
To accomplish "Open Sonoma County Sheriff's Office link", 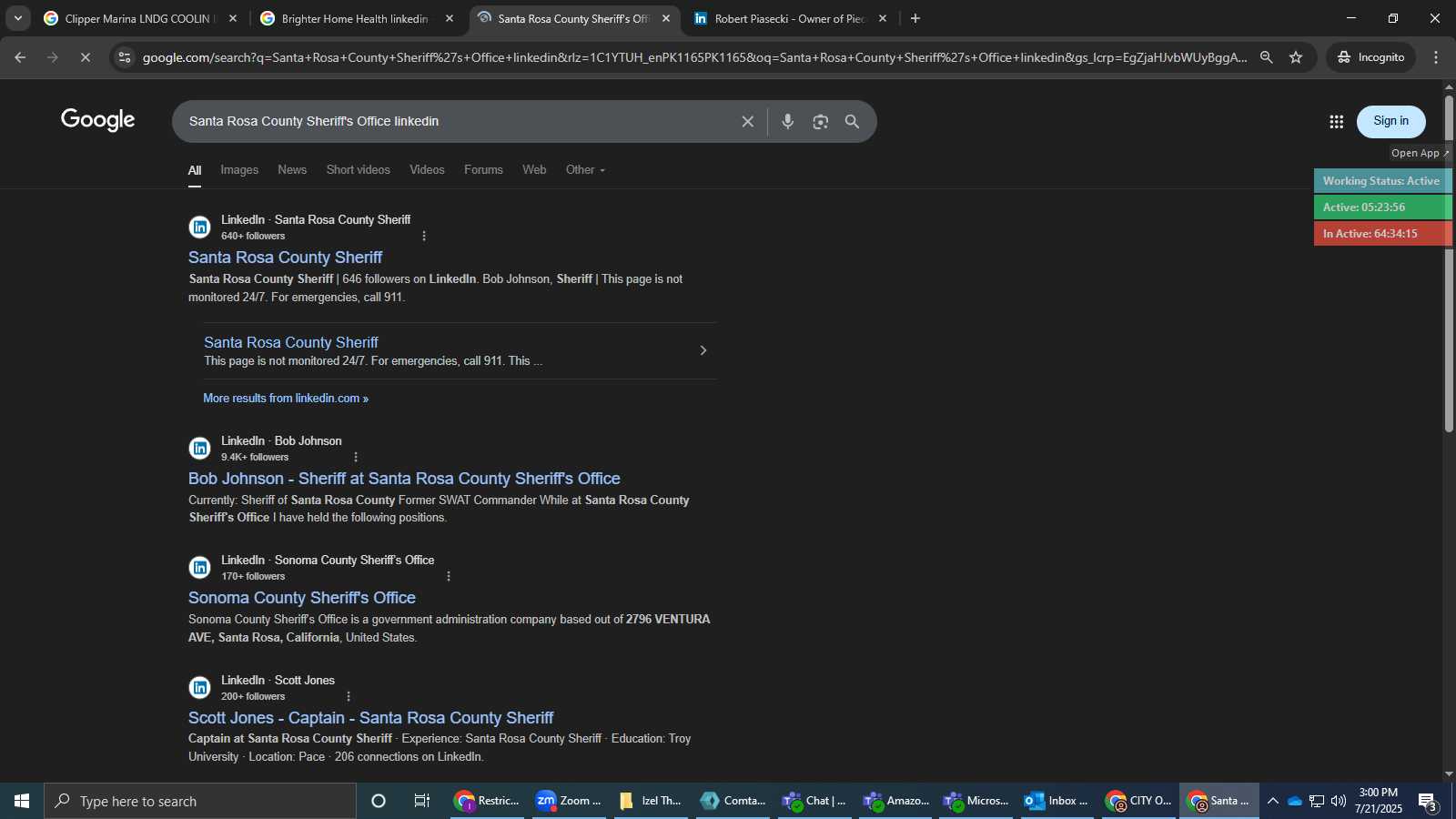I will (302, 598).
